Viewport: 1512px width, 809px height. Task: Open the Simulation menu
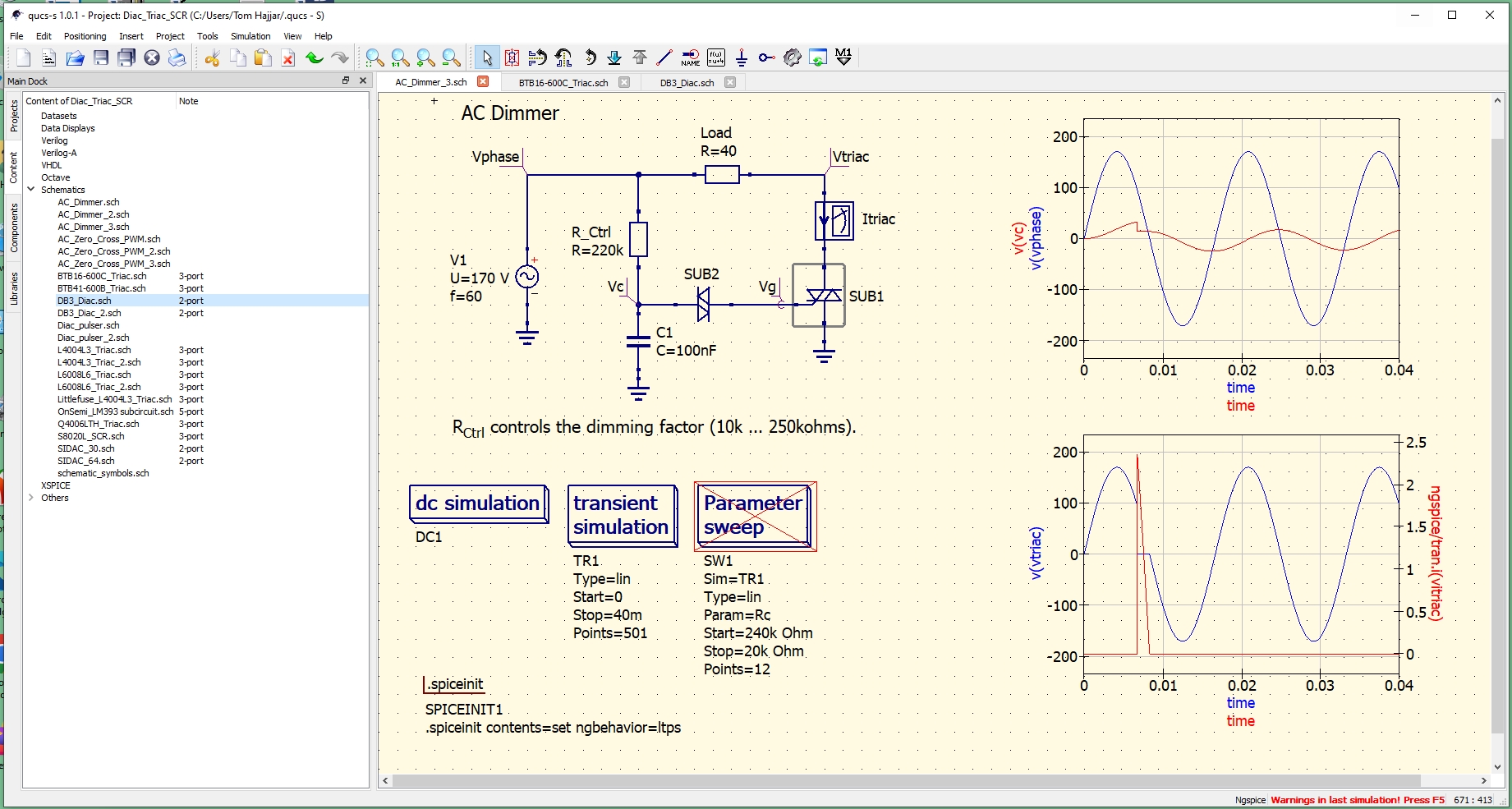pyautogui.click(x=250, y=36)
